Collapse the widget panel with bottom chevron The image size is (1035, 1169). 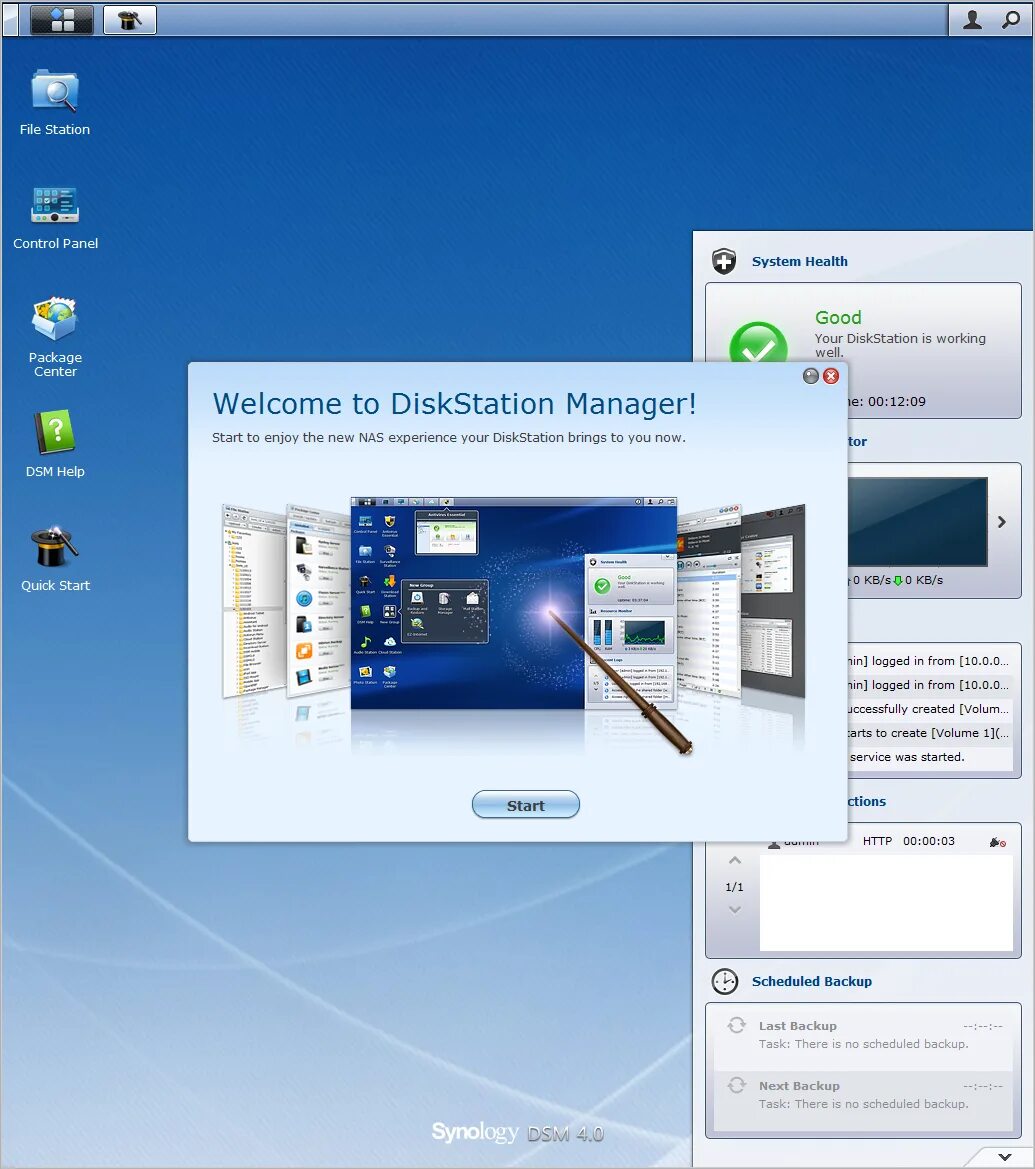click(x=1004, y=1157)
